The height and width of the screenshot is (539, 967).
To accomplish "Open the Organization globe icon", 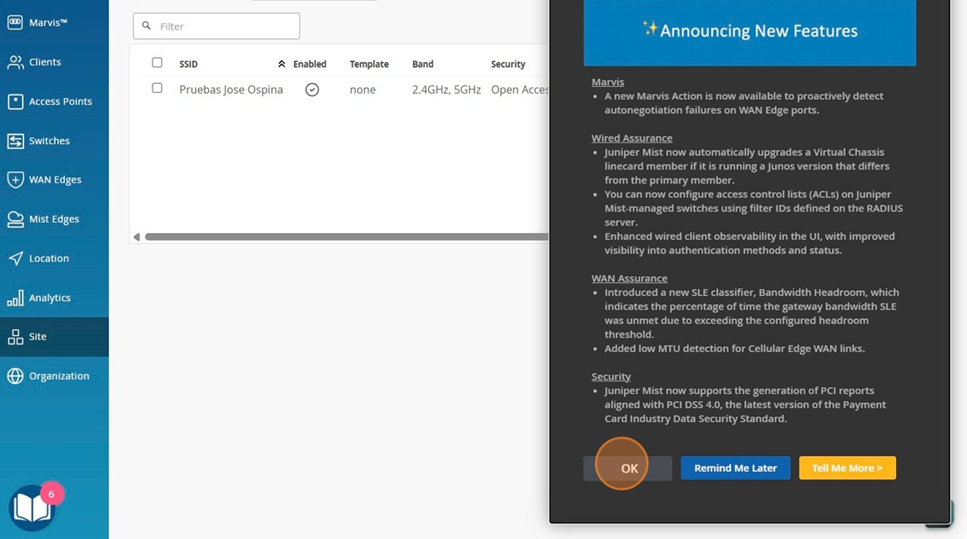I will pyautogui.click(x=15, y=376).
